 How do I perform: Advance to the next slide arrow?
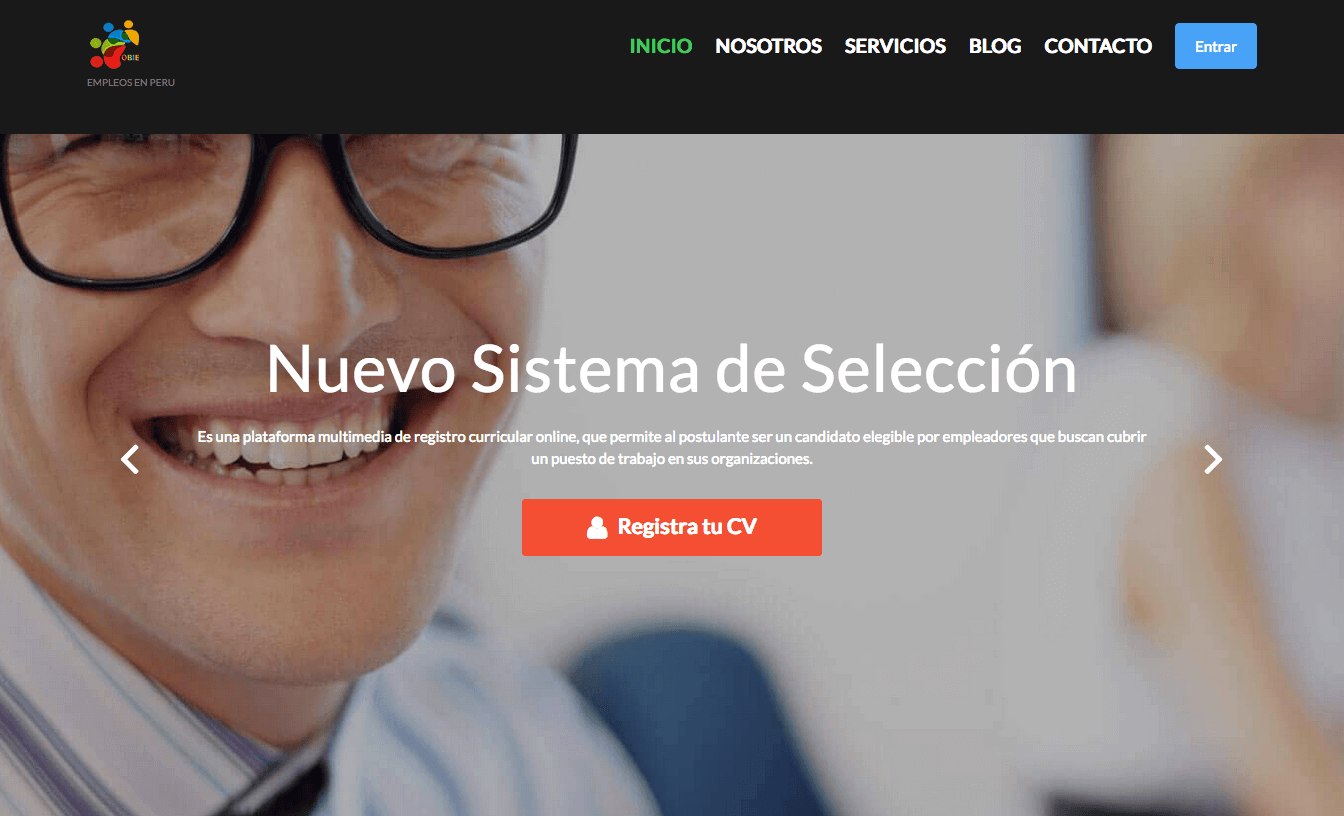point(1213,459)
